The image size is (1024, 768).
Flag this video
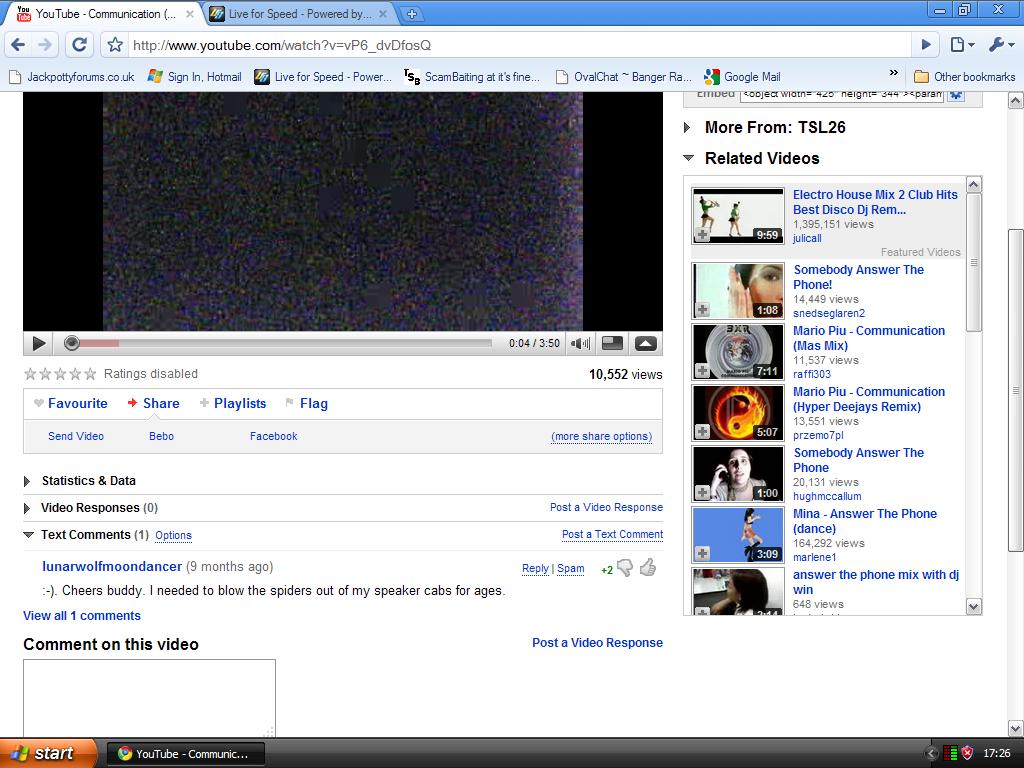(306, 404)
